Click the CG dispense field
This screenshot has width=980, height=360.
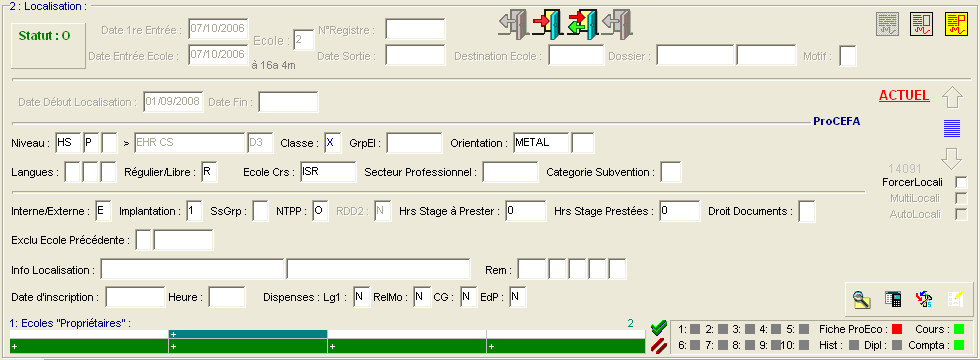469,297
